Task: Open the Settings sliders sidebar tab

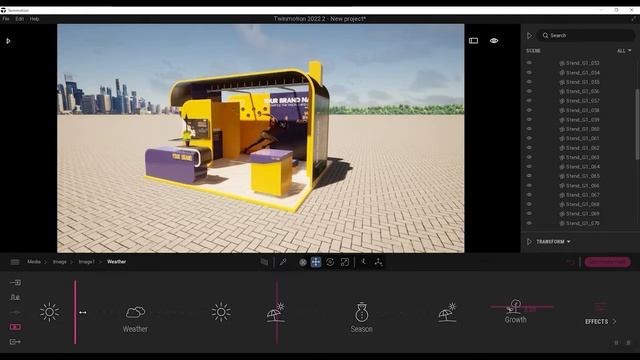Action: (15, 312)
